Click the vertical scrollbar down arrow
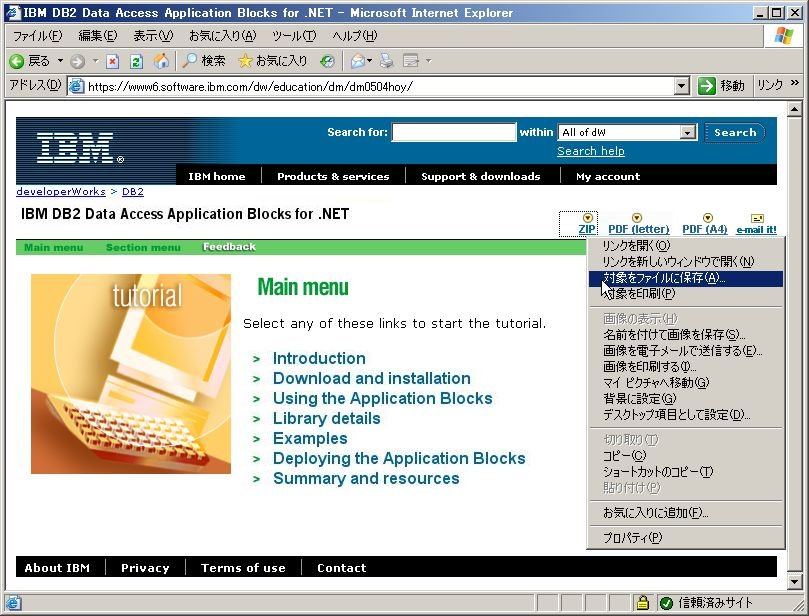The image size is (809, 616). 794,582
